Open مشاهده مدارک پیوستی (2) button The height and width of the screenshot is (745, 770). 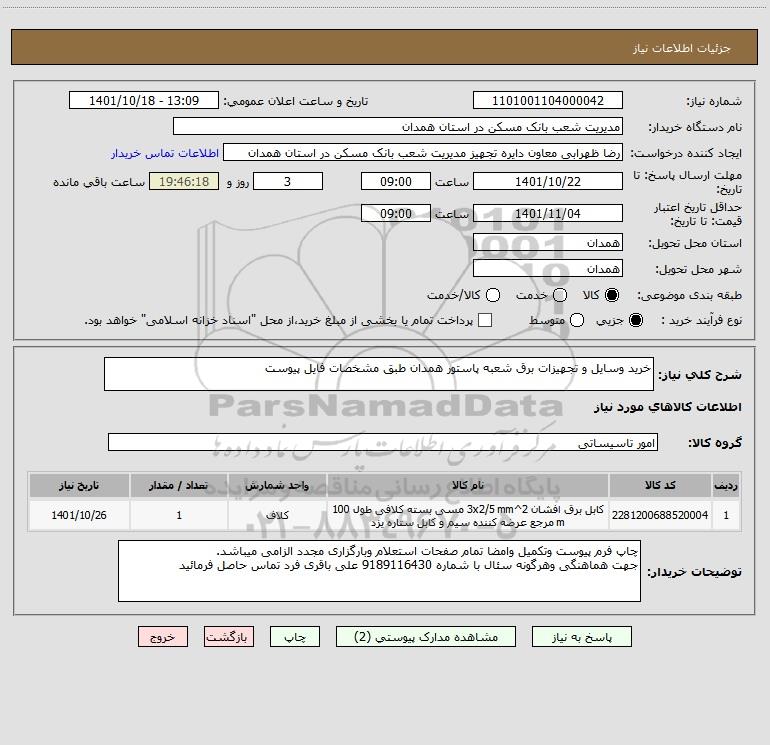tap(426, 637)
